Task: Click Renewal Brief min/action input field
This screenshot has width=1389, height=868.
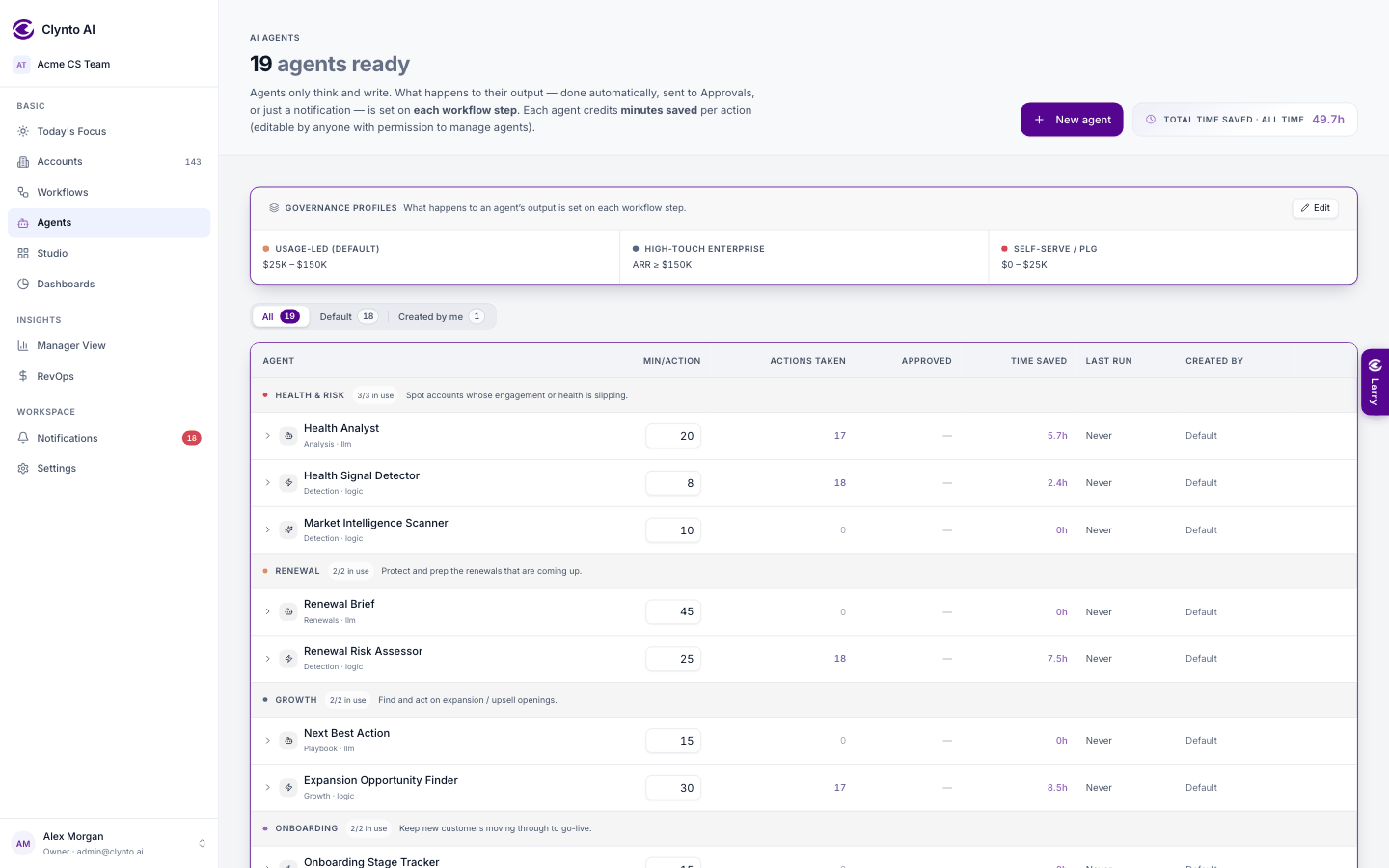Action: point(673,611)
